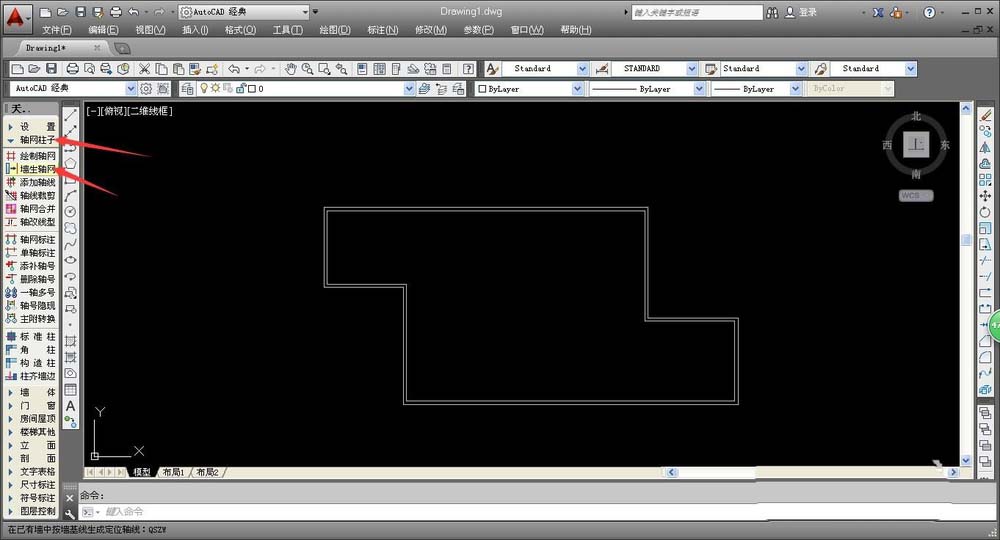Select the Circle draw tool
1000x540 pixels.
pos(71,212)
